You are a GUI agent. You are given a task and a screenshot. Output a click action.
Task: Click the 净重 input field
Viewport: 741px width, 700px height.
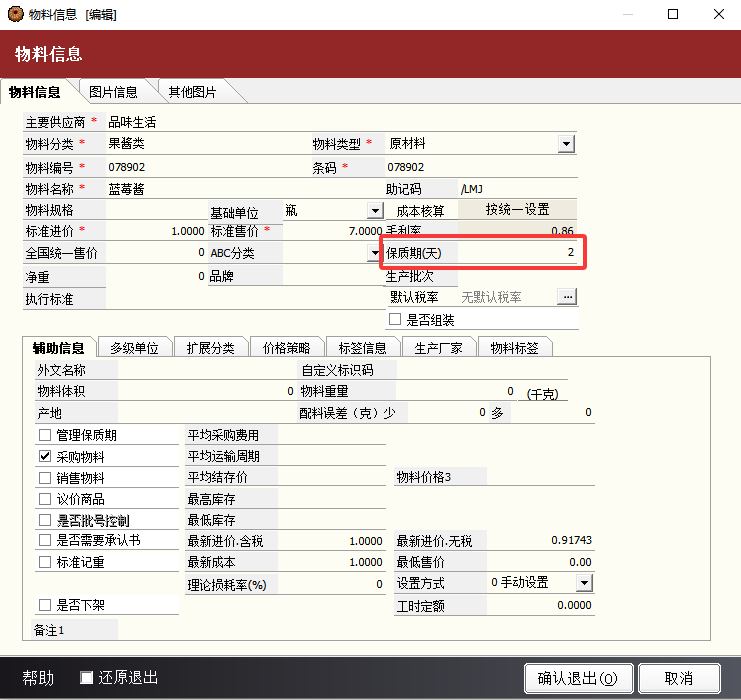coord(156,276)
